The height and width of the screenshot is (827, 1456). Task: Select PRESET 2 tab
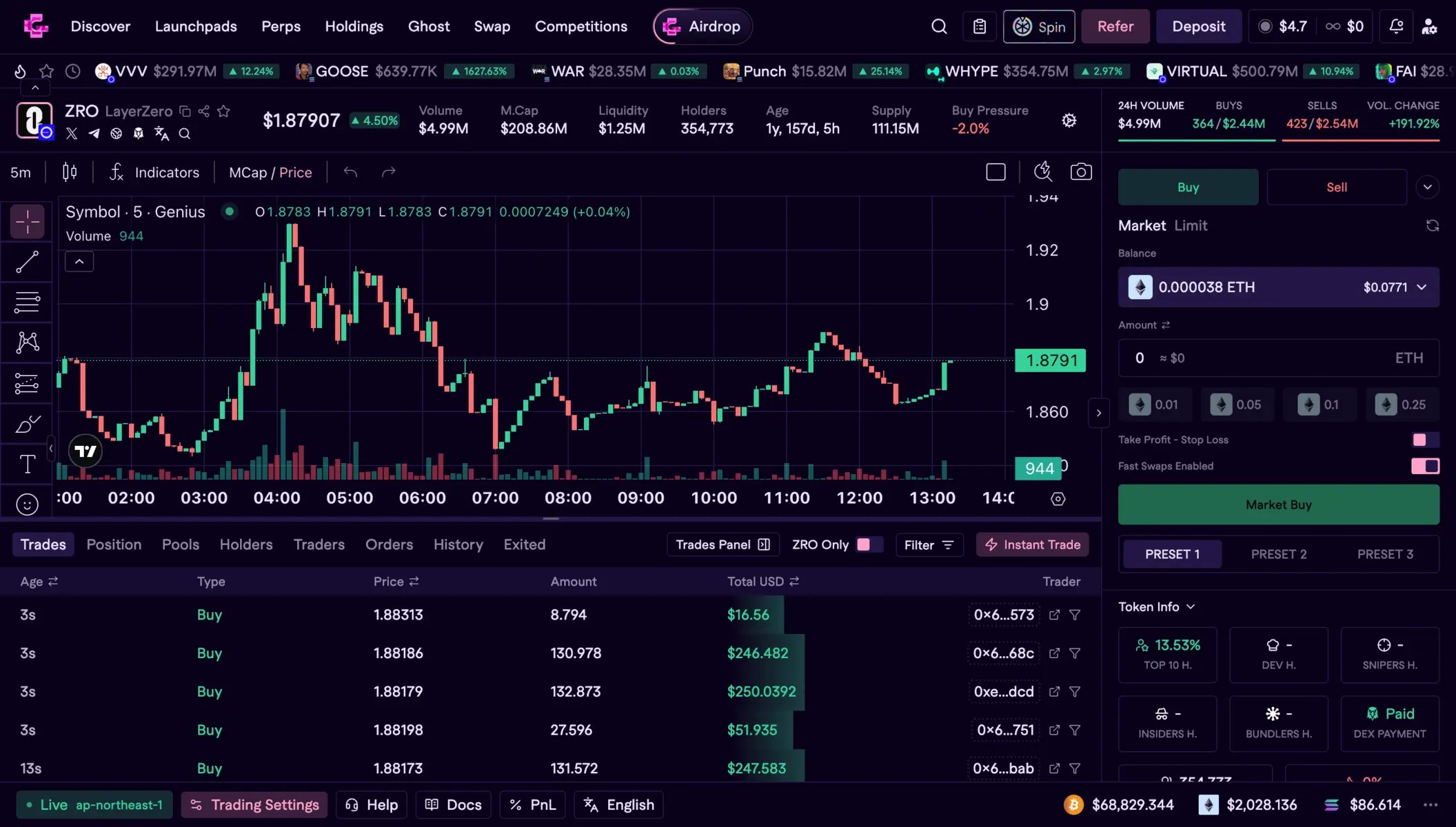[1279, 554]
